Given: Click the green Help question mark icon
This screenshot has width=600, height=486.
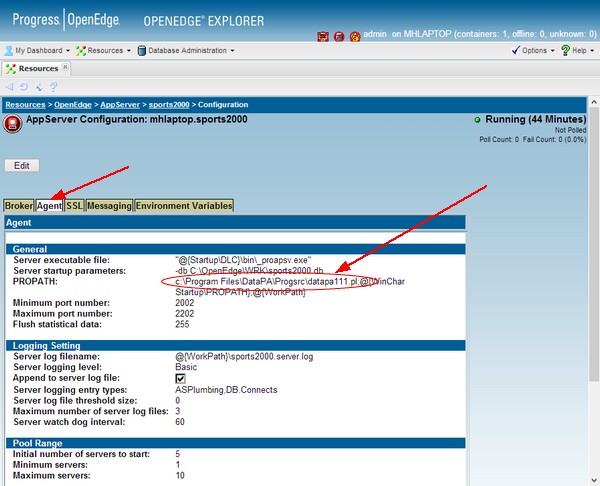Looking at the screenshot, I should click(565, 50).
